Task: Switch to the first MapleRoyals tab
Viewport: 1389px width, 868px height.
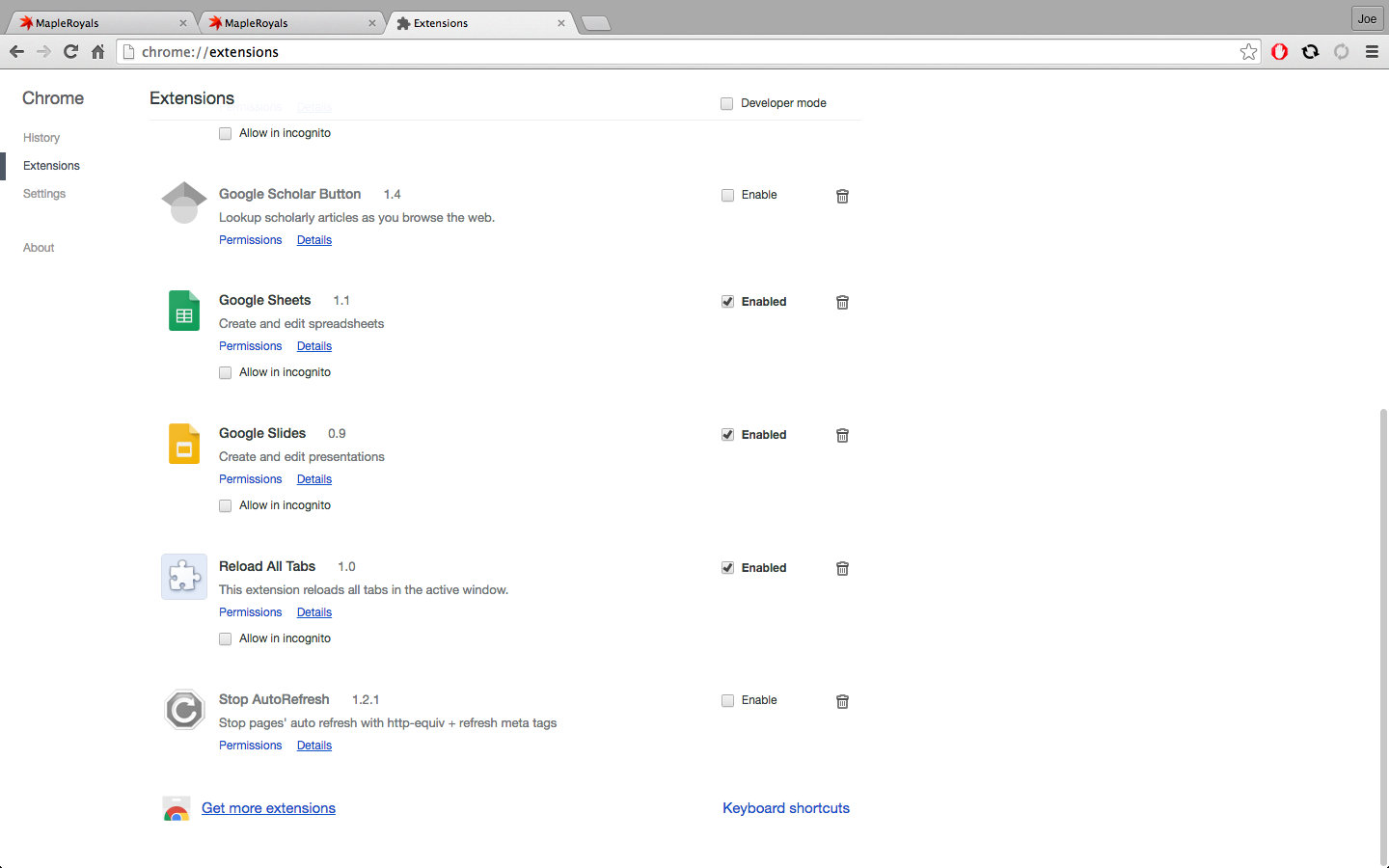Action: (100, 23)
